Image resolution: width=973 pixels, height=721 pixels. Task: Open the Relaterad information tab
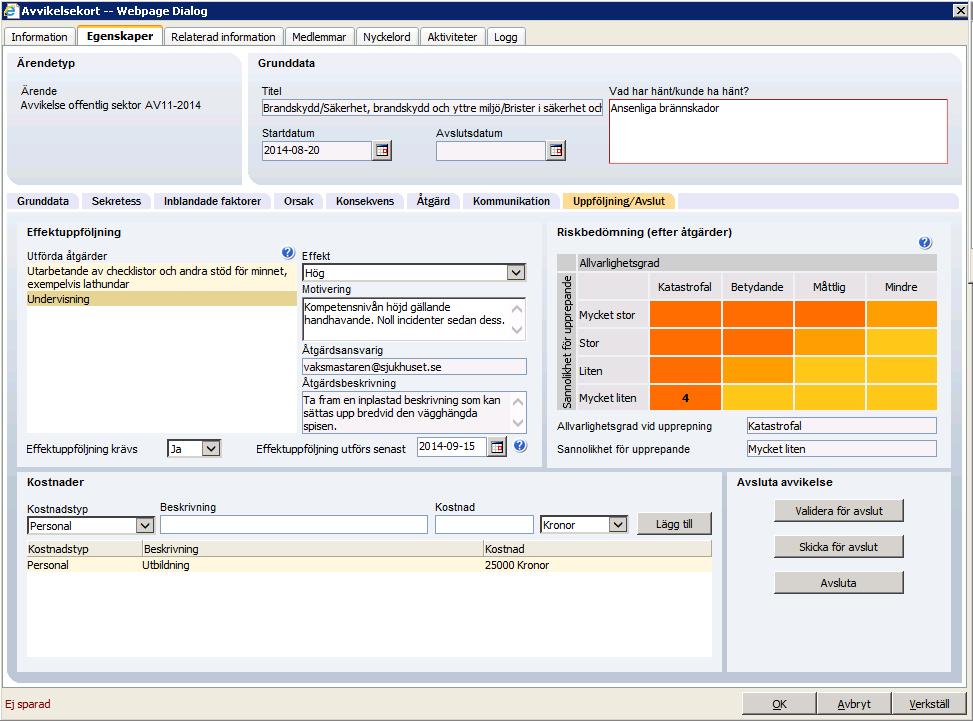click(223, 37)
